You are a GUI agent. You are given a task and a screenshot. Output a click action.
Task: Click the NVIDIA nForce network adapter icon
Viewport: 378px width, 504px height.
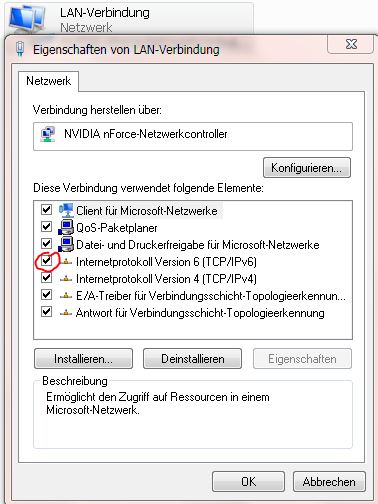48,134
